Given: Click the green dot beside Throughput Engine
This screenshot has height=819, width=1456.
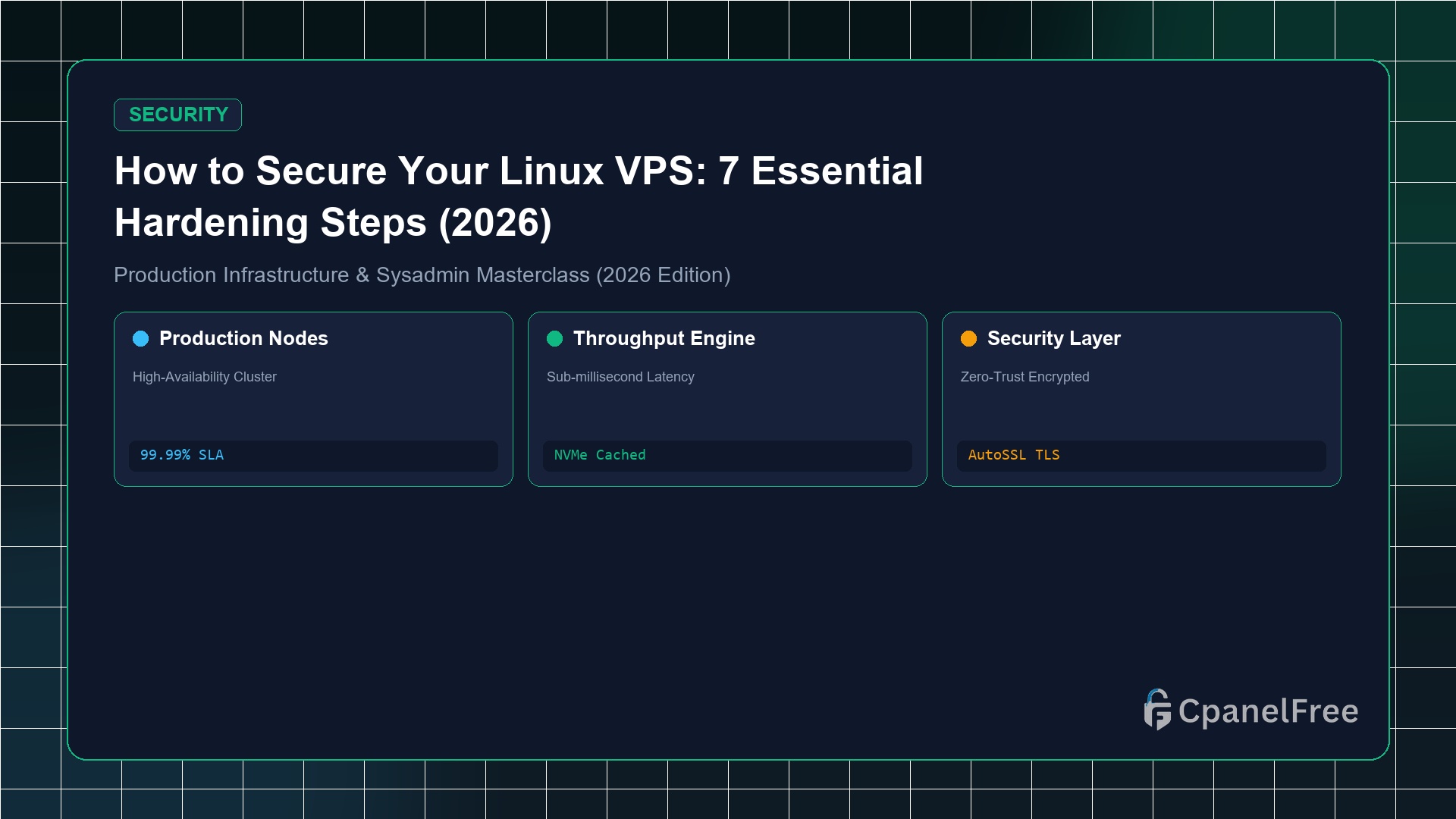Looking at the screenshot, I should click(555, 338).
